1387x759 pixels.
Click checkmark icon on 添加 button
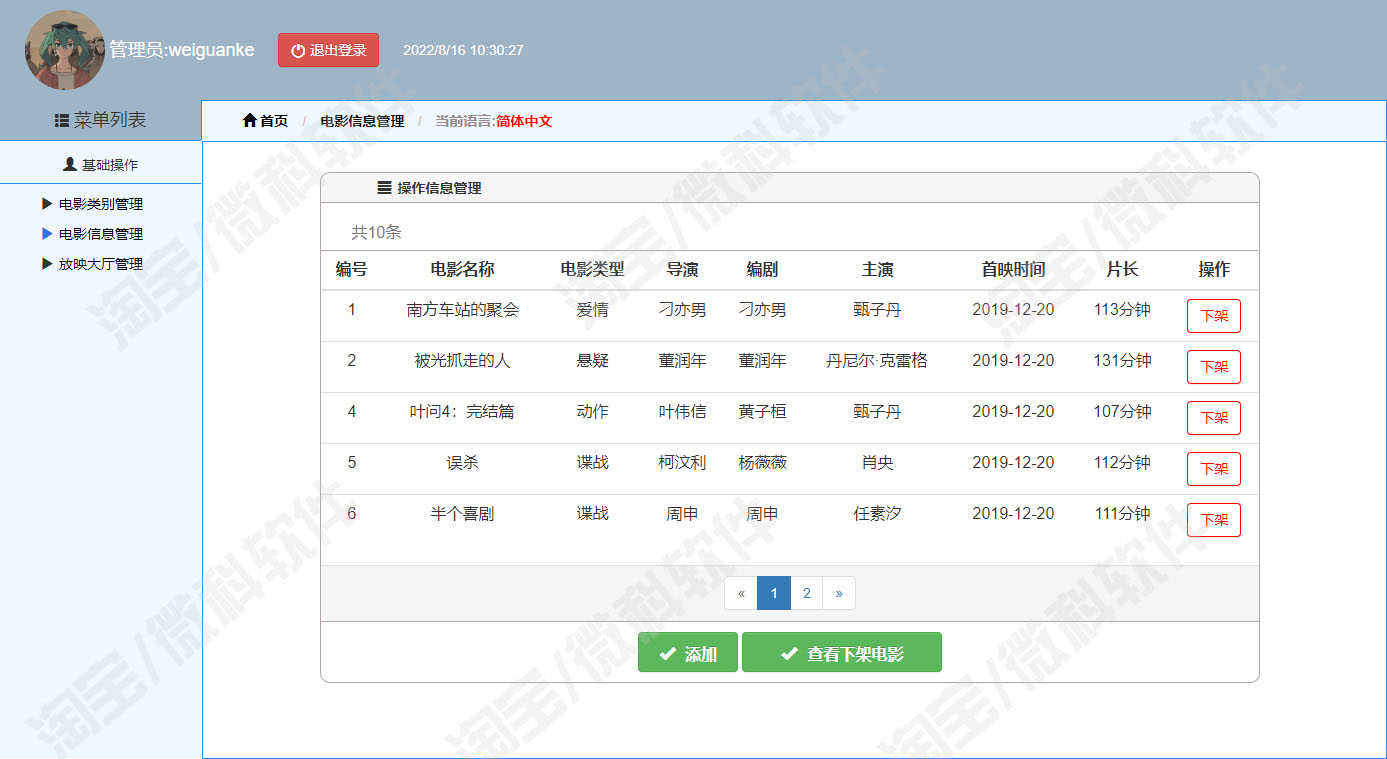pos(668,654)
